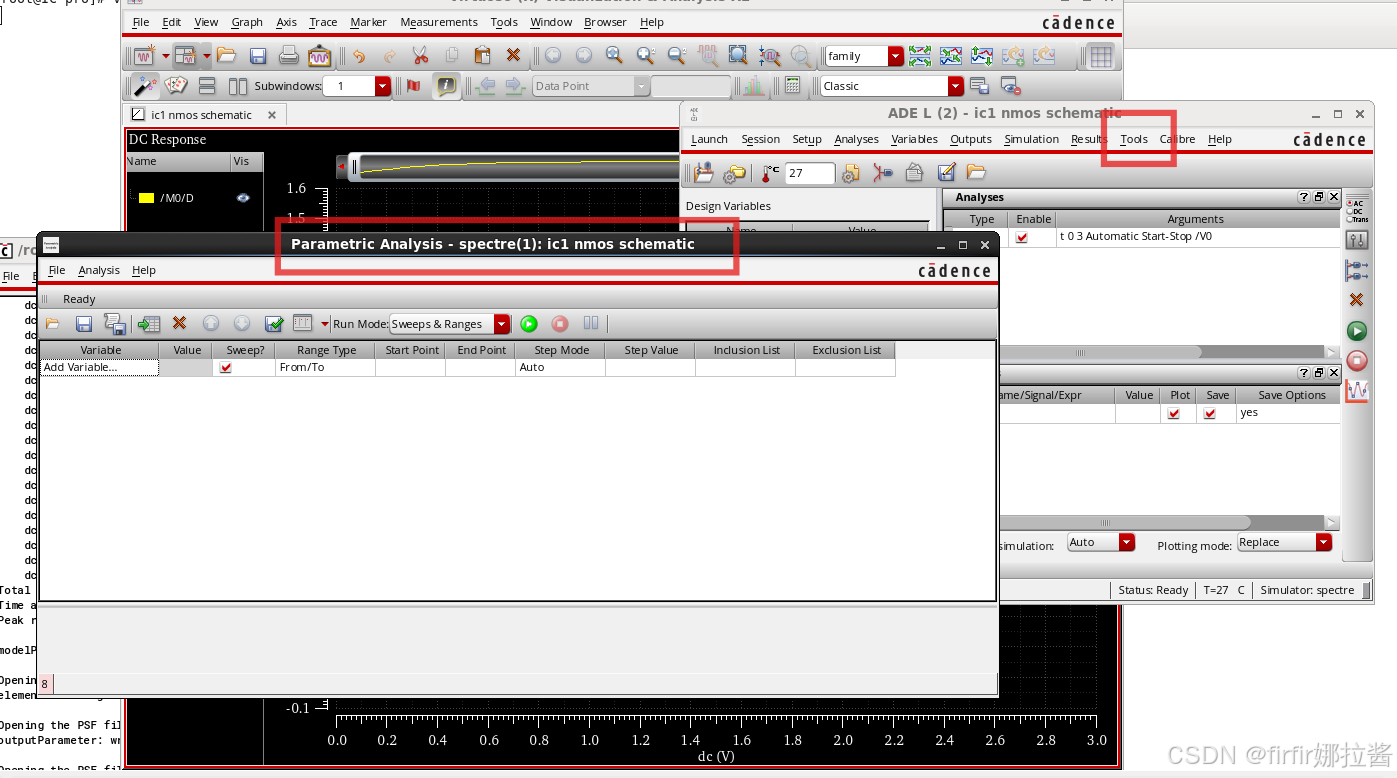Delete selected item using ADE L sidebar X
1397x778 pixels.
click(x=1357, y=300)
